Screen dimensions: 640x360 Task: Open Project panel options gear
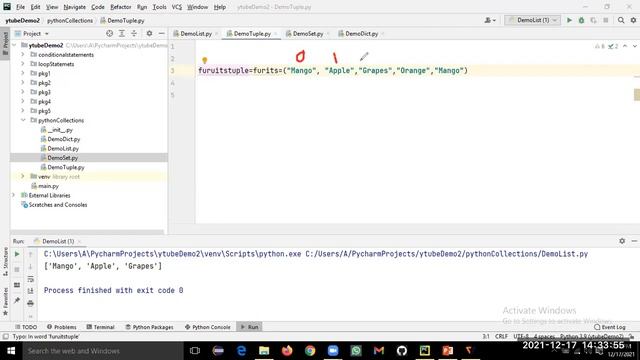149,33
